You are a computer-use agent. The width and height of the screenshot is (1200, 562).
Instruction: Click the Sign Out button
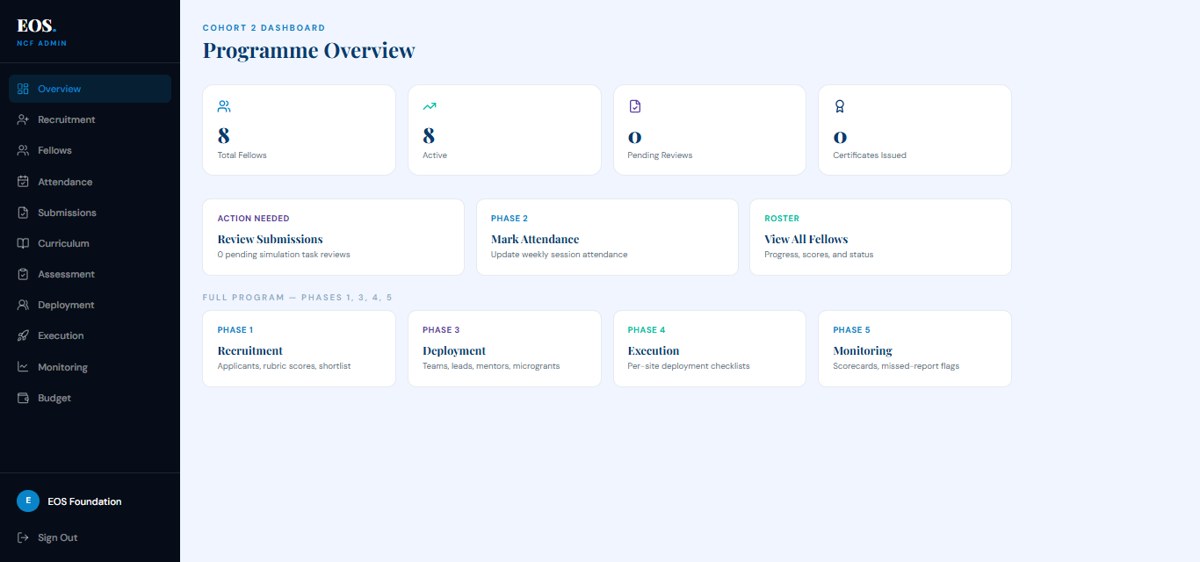[90, 538]
